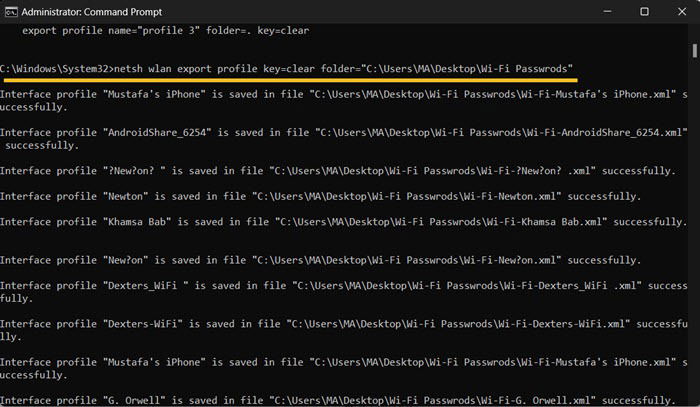Screen dimensions: 700x407
Task: Click the "New?on" saved profile line
Action: click(x=321, y=260)
